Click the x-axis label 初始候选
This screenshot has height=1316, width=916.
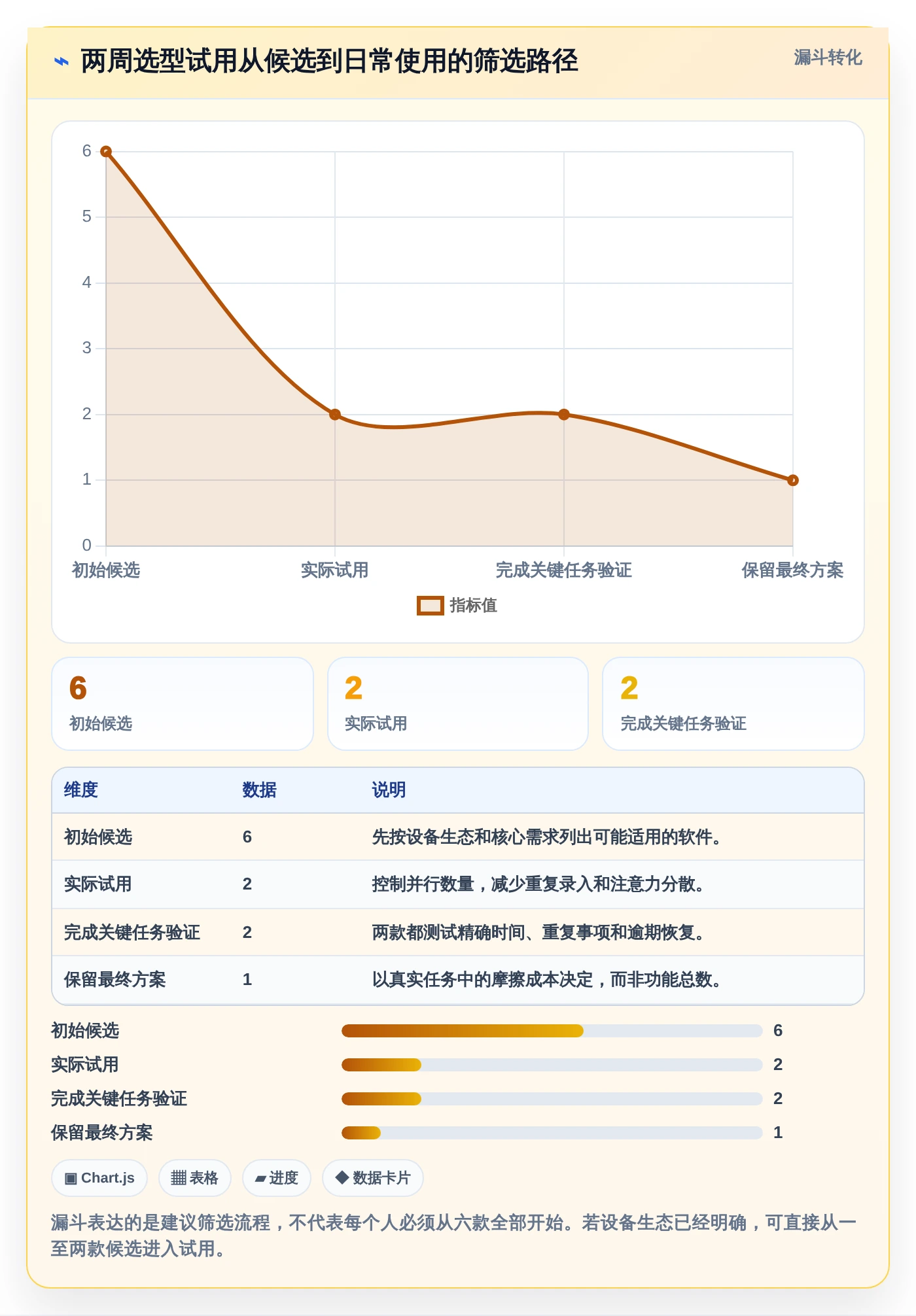tap(106, 570)
